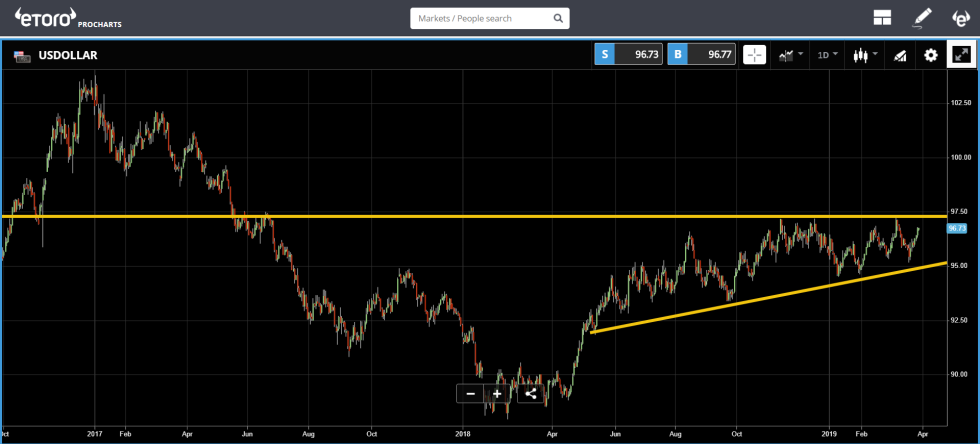Open the chart layout grid icon
This screenshot has height=444, width=980.
[882, 18]
